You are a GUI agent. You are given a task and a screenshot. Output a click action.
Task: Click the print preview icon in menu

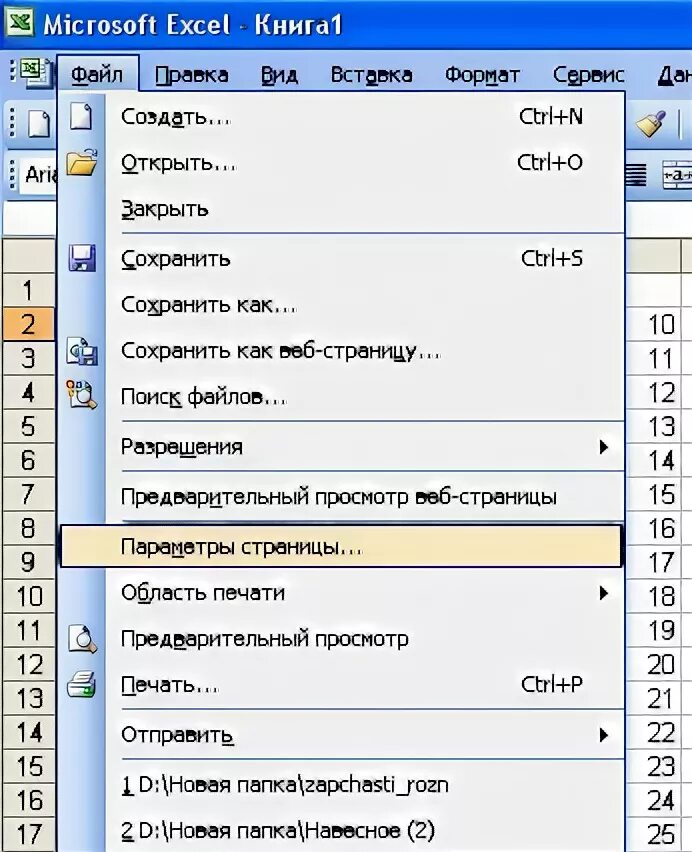82,640
